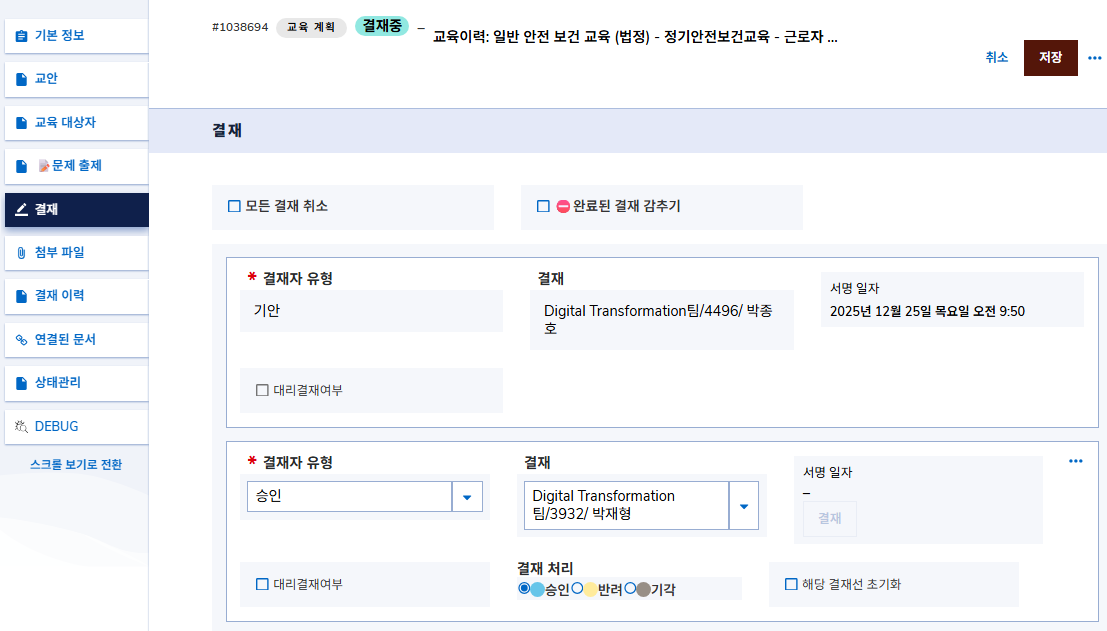
Task: Click the clipboard icon beside 기본 정보
Action: 22,36
